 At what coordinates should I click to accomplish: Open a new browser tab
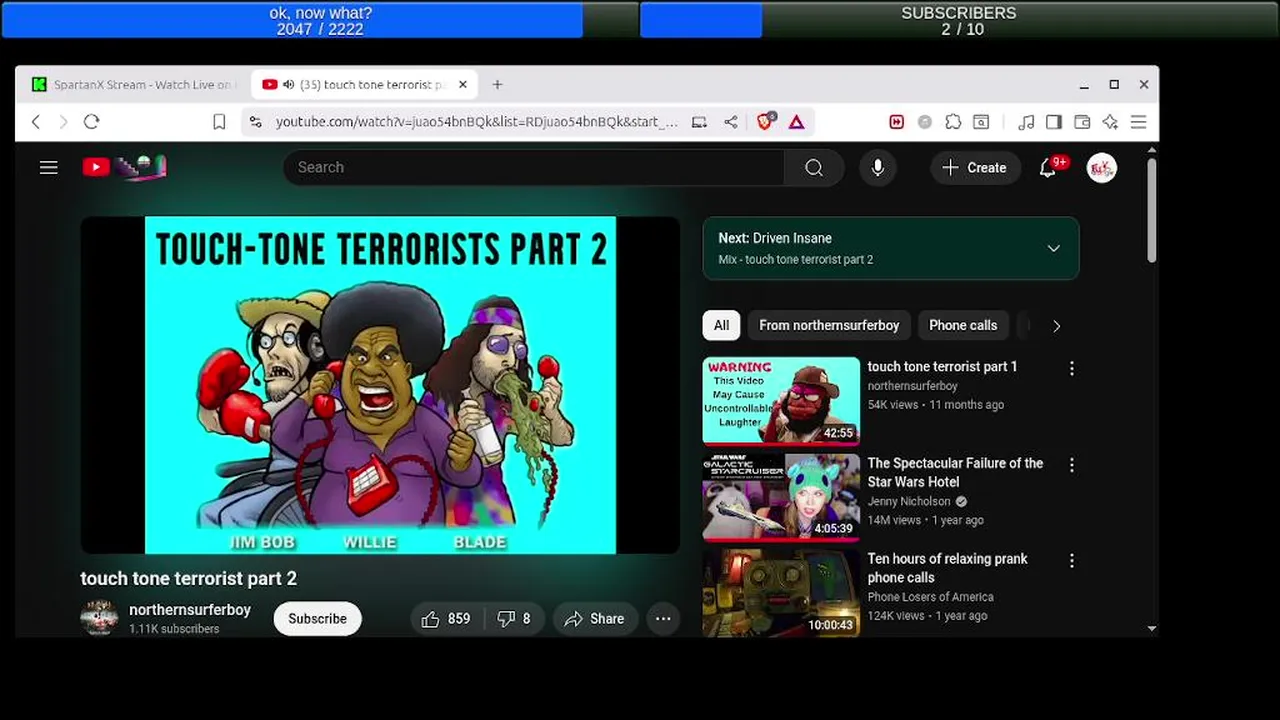point(497,85)
